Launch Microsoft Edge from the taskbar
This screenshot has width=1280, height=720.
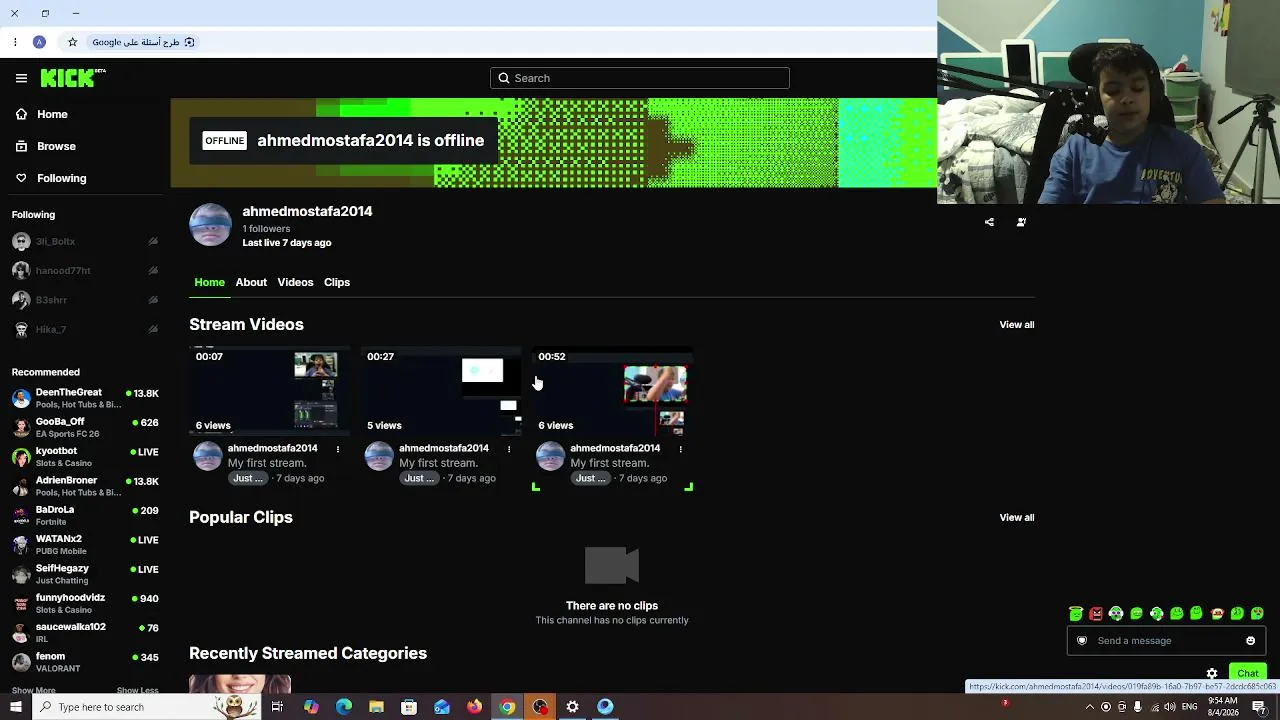344,707
